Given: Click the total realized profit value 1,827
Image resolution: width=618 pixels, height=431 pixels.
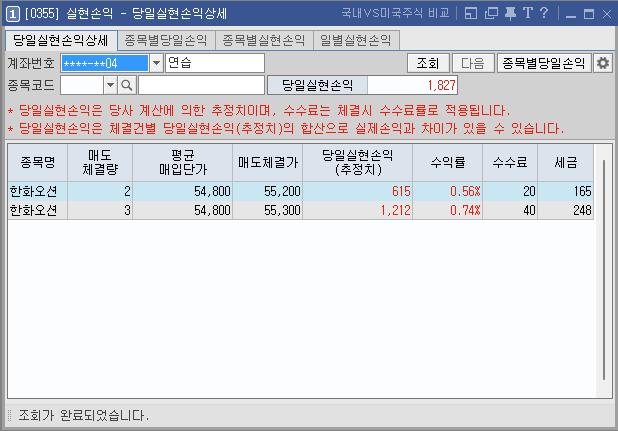Looking at the screenshot, I should pyautogui.click(x=441, y=85).
